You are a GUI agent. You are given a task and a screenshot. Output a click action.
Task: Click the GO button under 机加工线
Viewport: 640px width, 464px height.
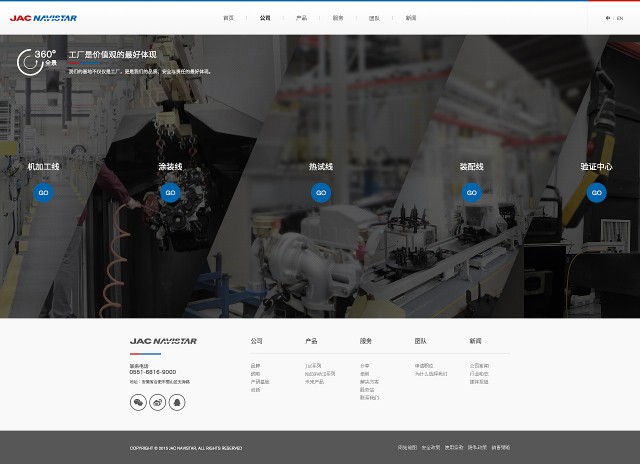pos(43,193)
